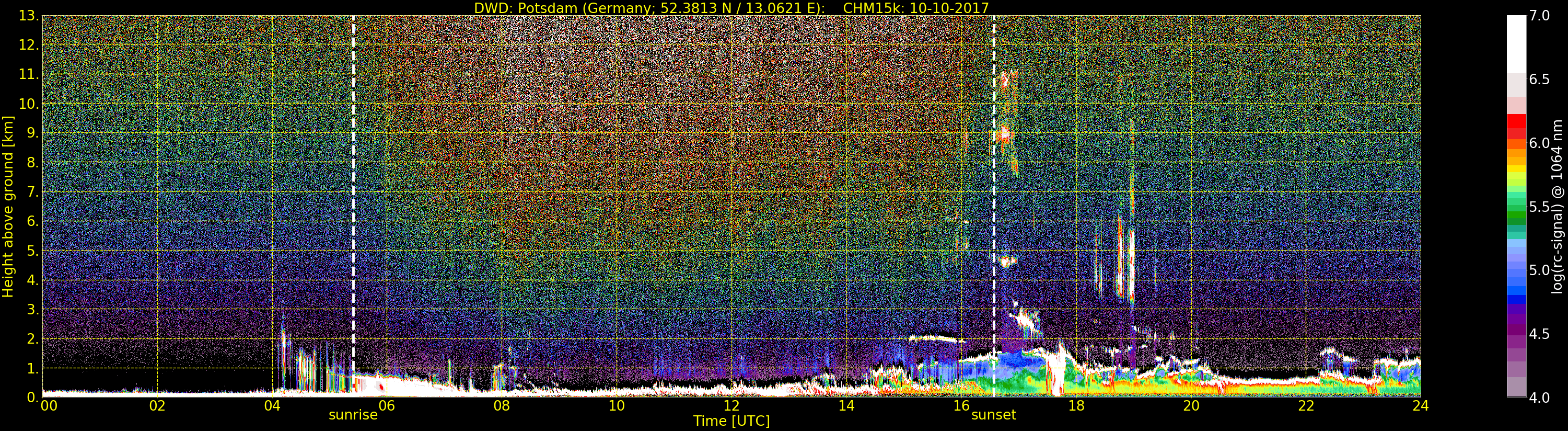Click the colorbar label 'log(rc-signal) @ 1064 nm'

[x=1558, y=206]
